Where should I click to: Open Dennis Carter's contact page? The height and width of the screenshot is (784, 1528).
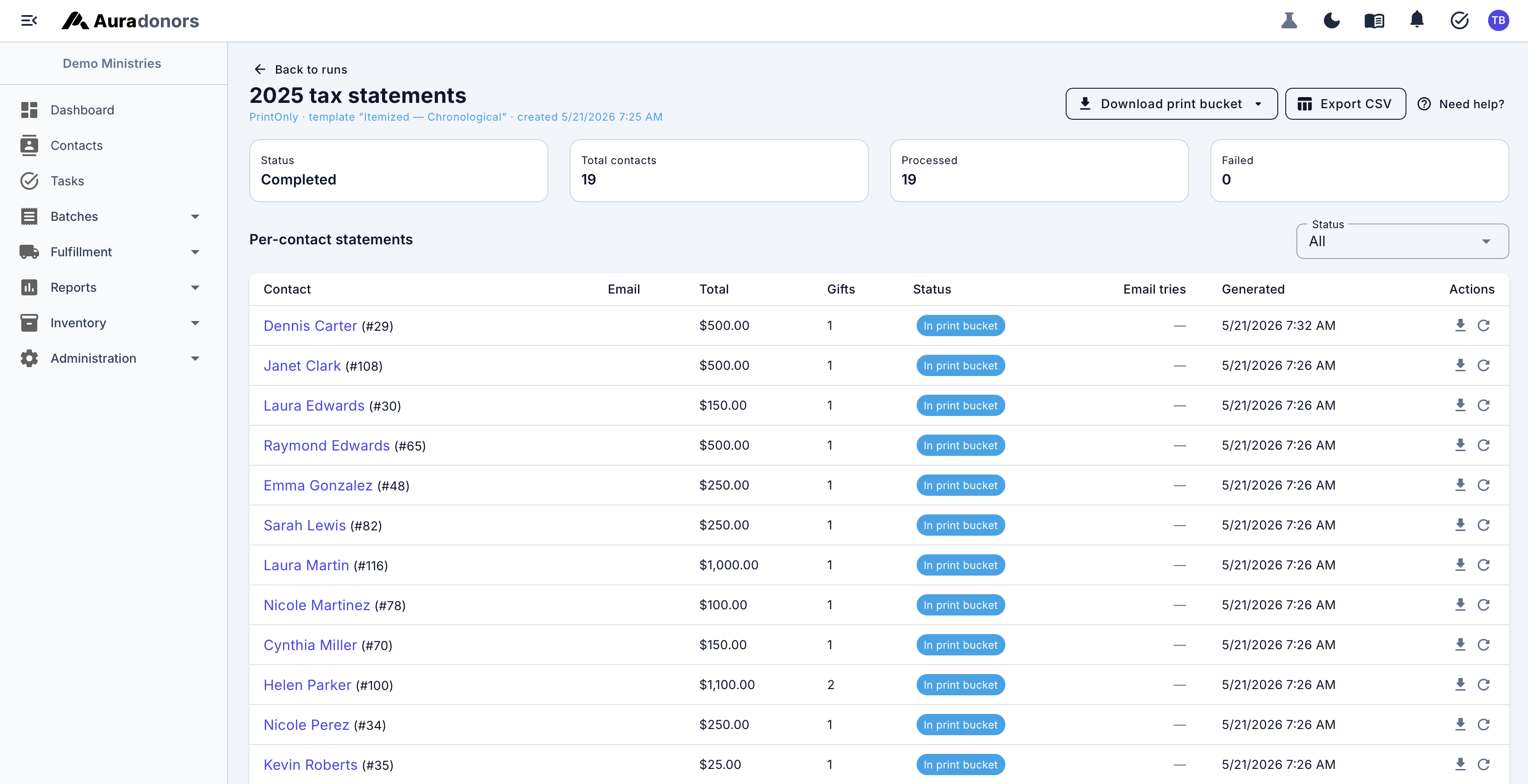click(x=310, y=325)
